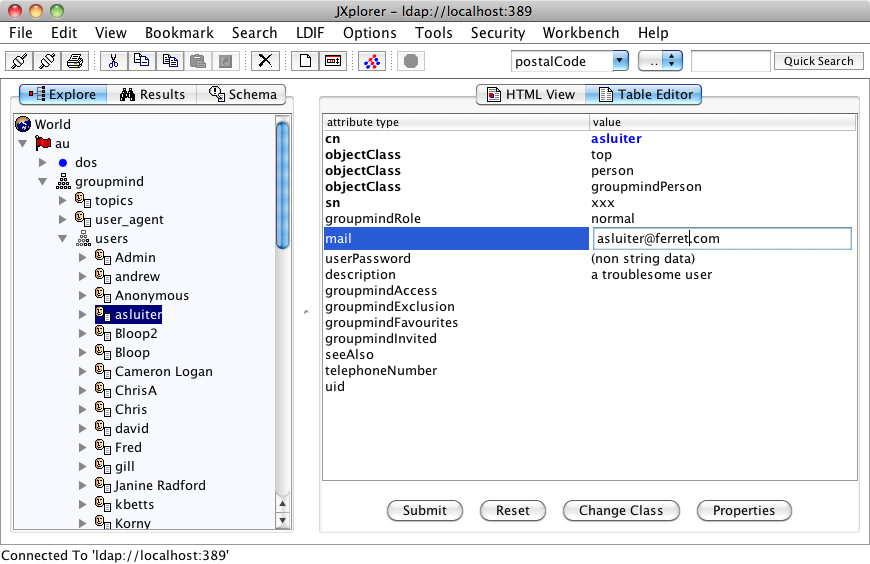Click the person icon beside kbetts

click(103, 504)
